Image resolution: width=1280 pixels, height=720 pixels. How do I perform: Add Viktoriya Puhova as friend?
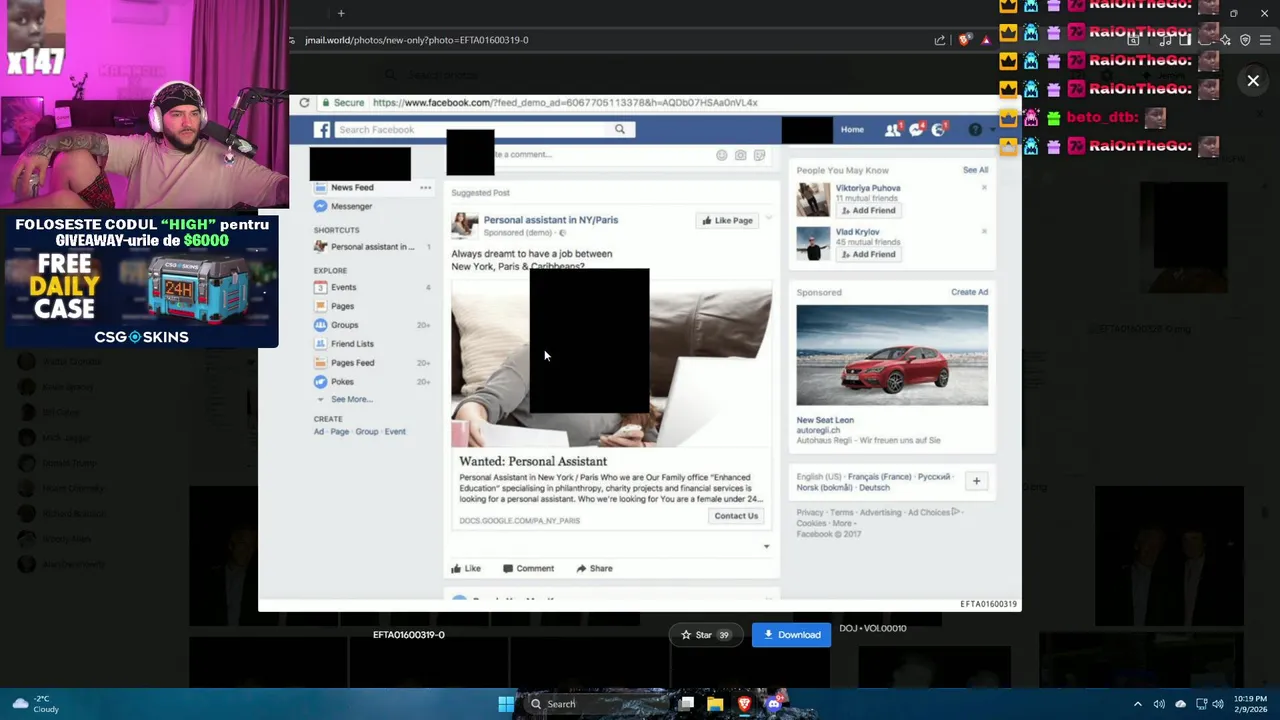[868, 211]
